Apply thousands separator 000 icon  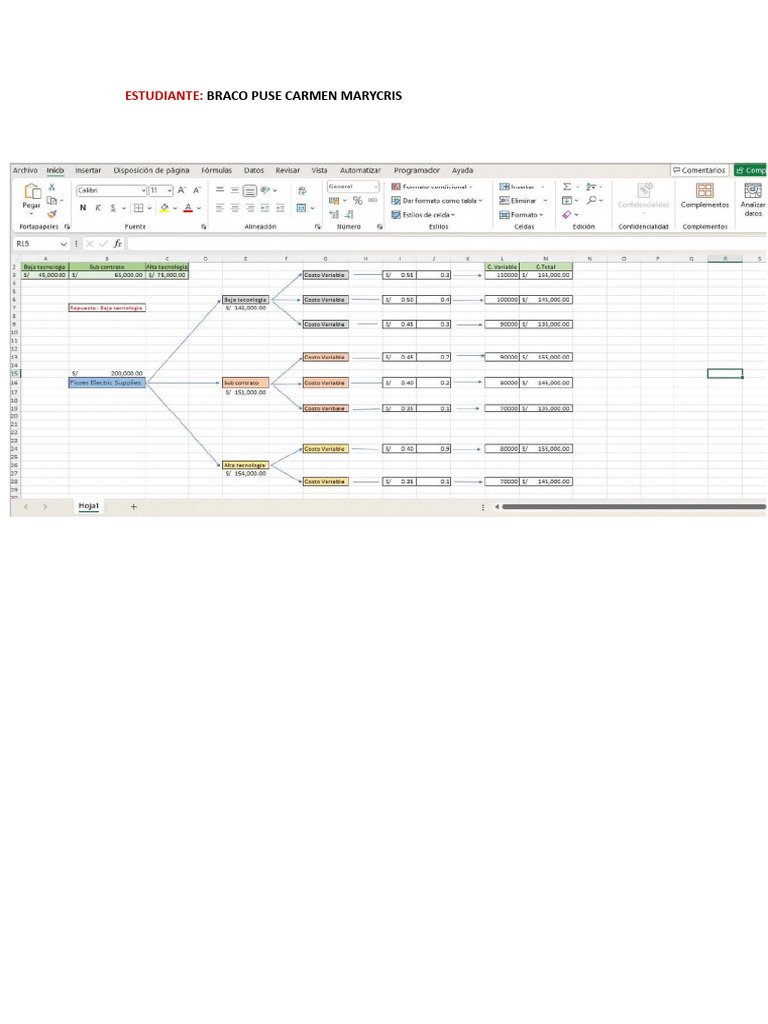[x=372, y=200]
